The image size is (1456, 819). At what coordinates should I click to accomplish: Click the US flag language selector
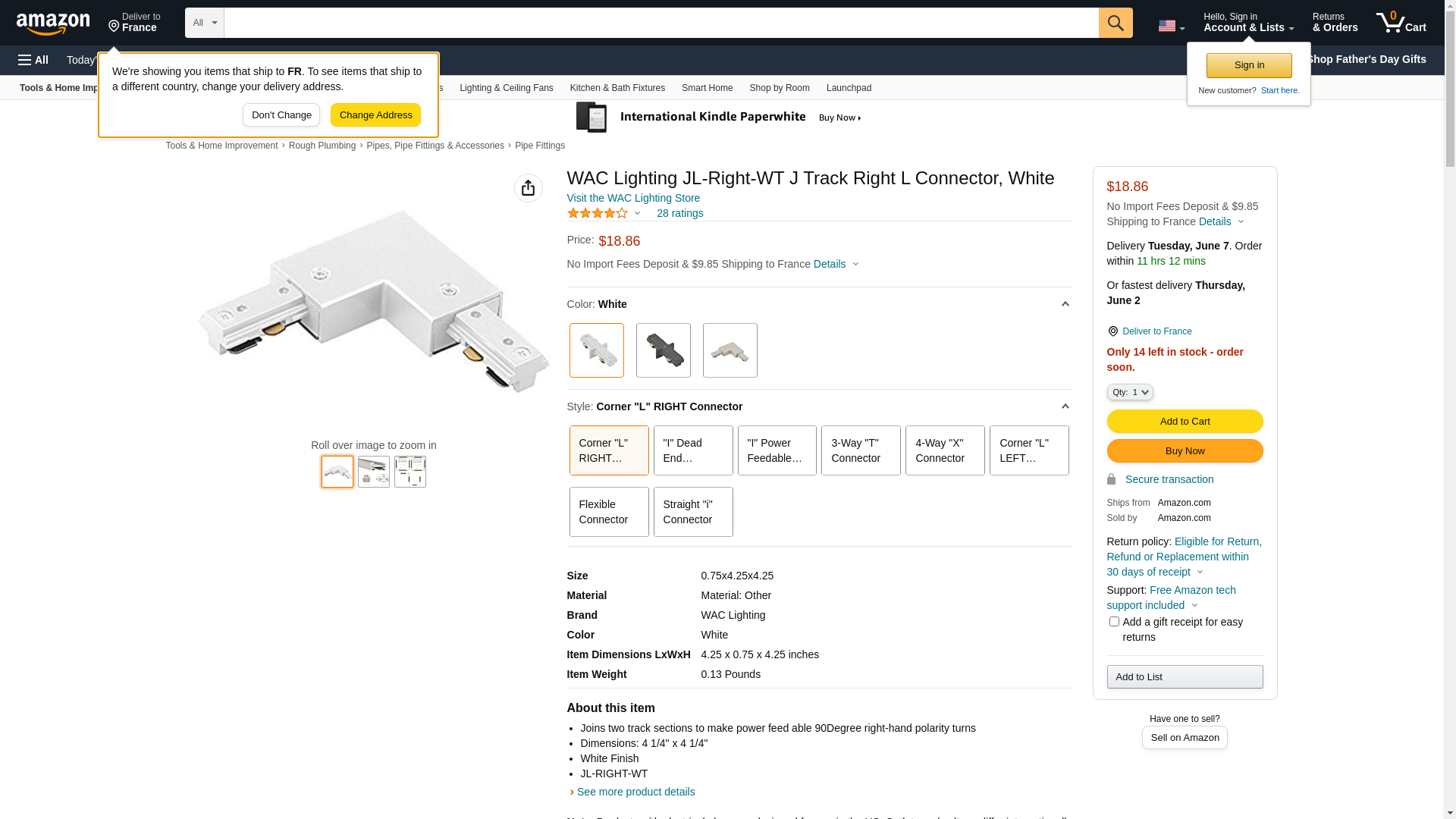tap(1170, 26)
